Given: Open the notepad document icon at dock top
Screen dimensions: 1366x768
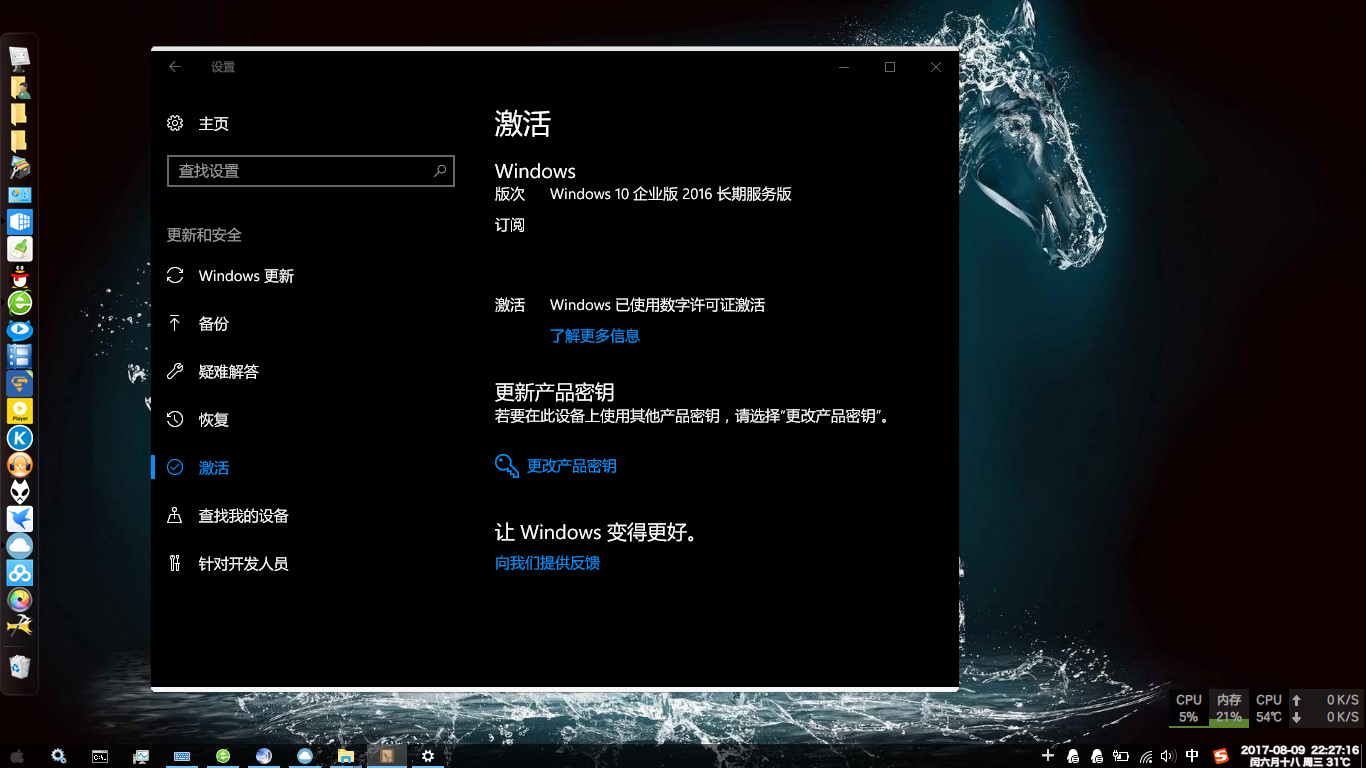Looking at the screenshot, I should [x=20, y=60].
